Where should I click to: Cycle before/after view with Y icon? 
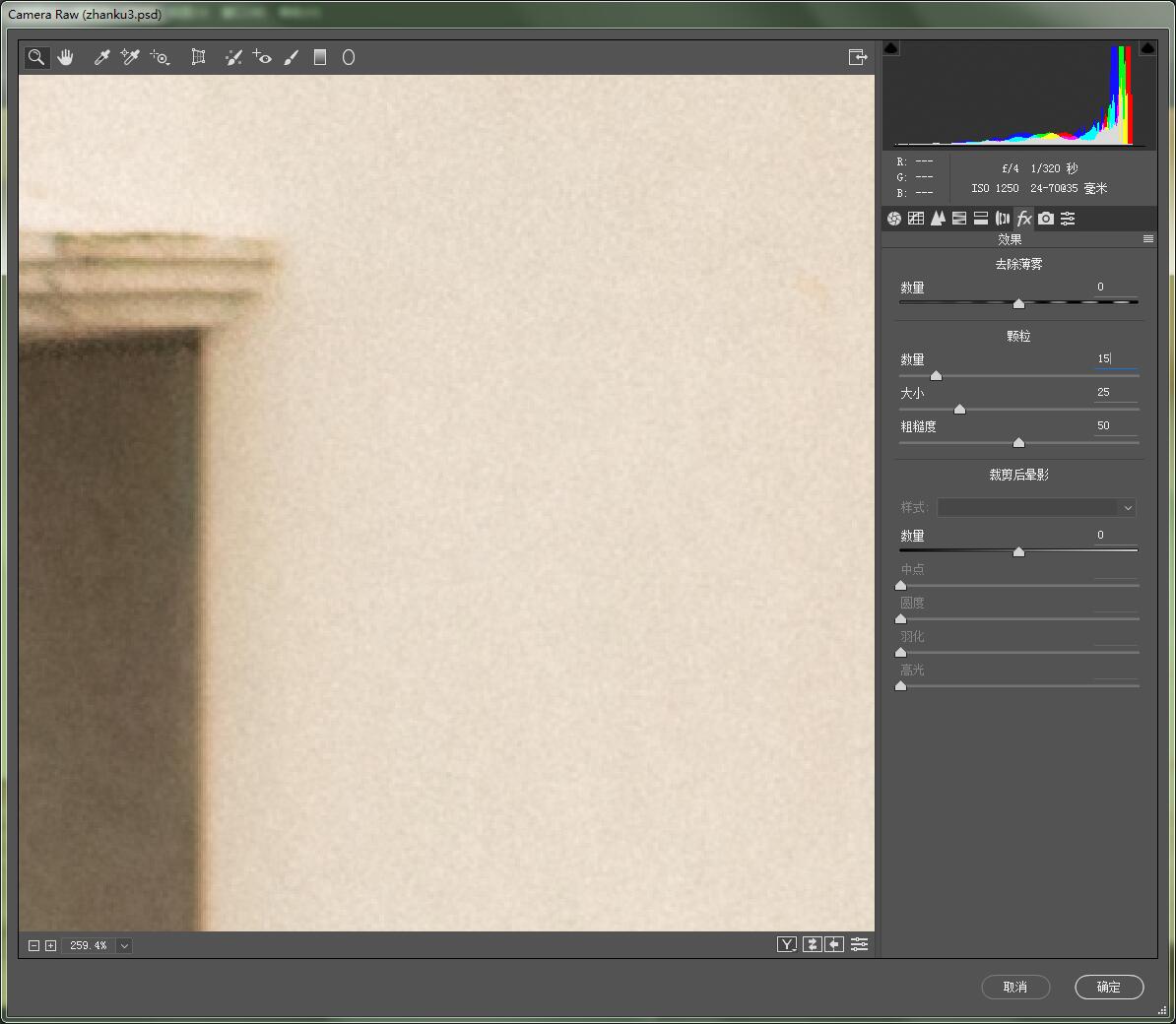[x=786, y=944]
